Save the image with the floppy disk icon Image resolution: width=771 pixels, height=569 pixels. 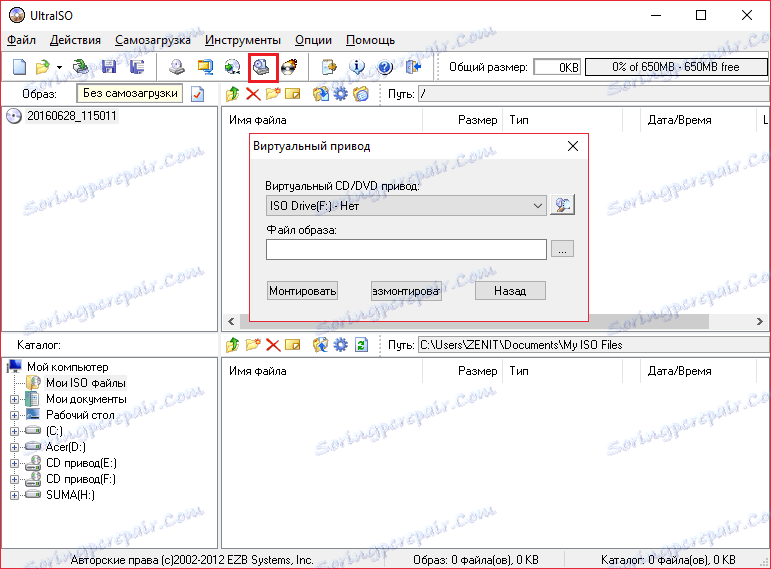(x=109, y=67)
